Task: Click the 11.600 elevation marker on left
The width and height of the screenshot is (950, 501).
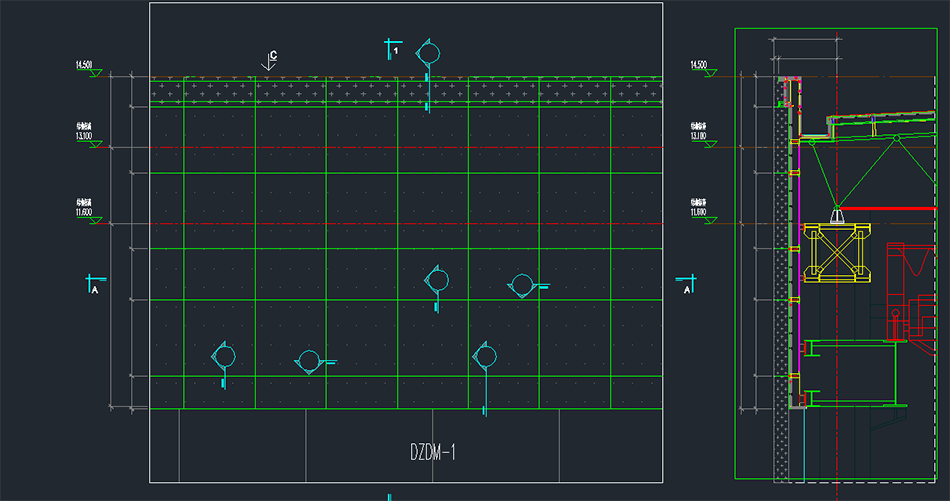Action: [x=84, y=212]
